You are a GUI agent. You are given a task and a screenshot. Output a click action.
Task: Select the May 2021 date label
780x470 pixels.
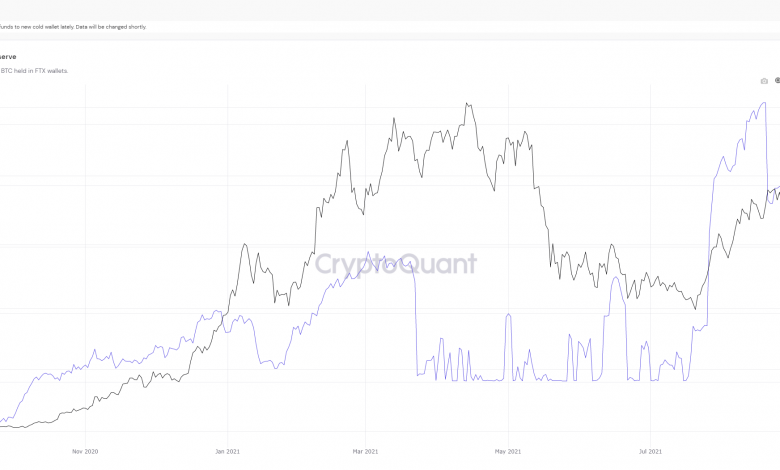pyautogui.click(x=508, y=451)
